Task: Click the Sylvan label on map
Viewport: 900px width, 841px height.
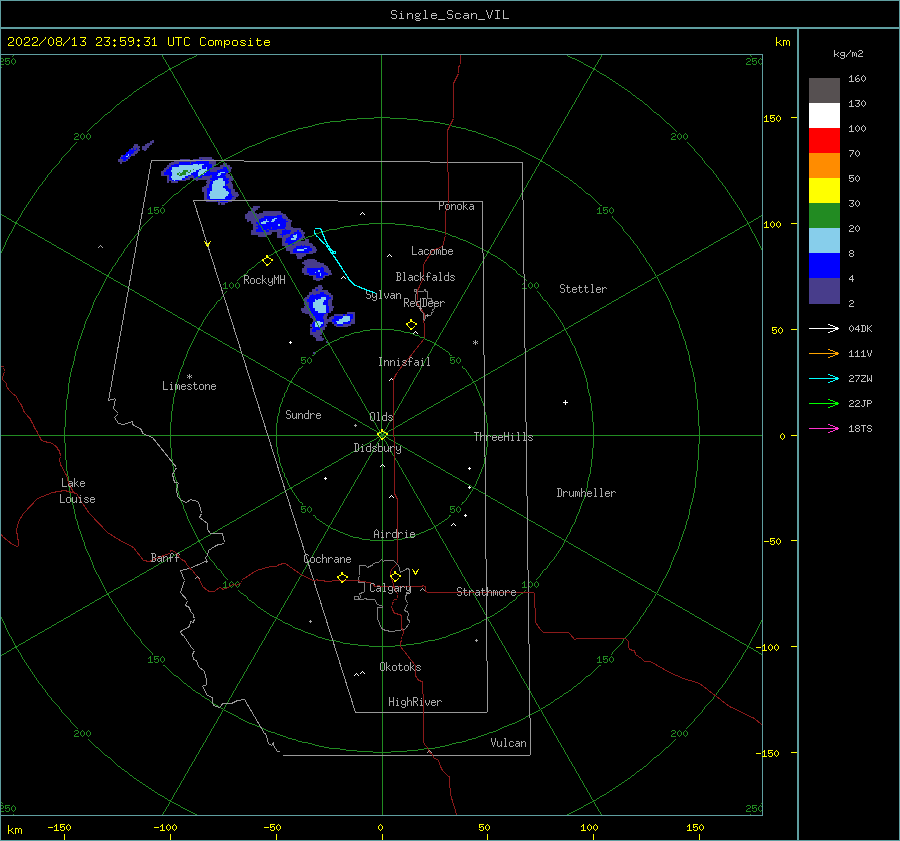Action: coord(383,295)
